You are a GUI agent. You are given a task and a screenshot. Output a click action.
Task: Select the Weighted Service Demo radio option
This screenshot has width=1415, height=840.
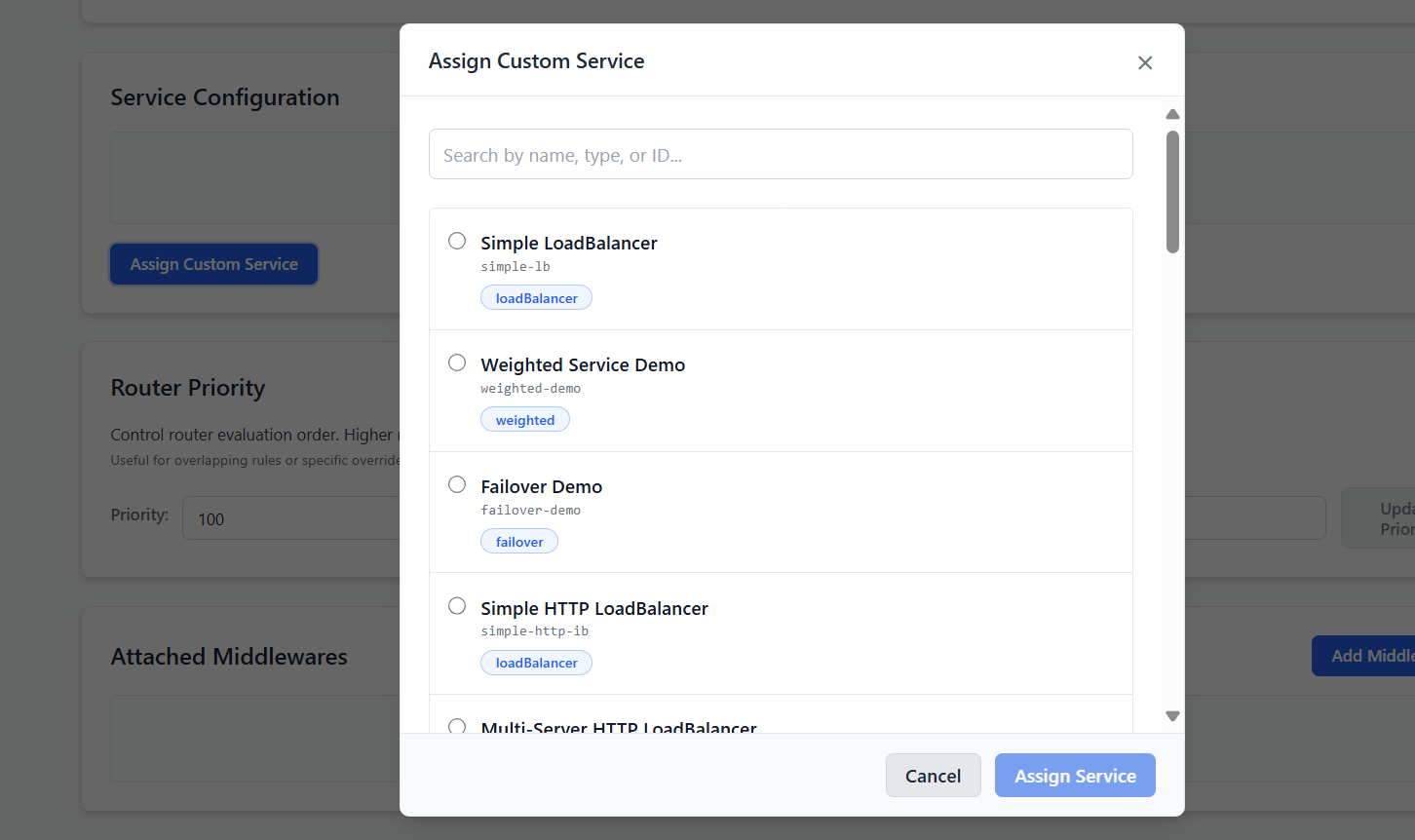(x=457, y=363)
